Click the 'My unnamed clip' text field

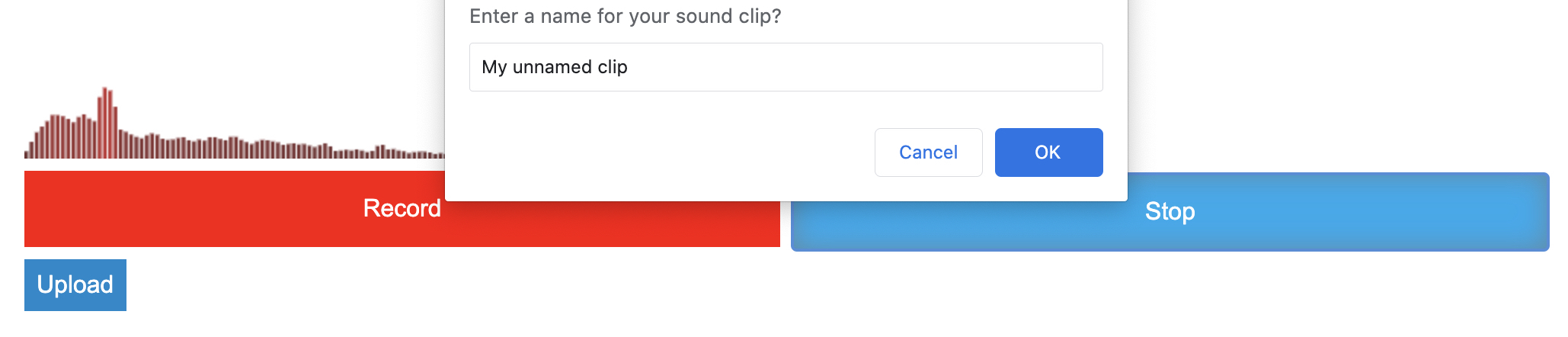click(x=785, y=67)
